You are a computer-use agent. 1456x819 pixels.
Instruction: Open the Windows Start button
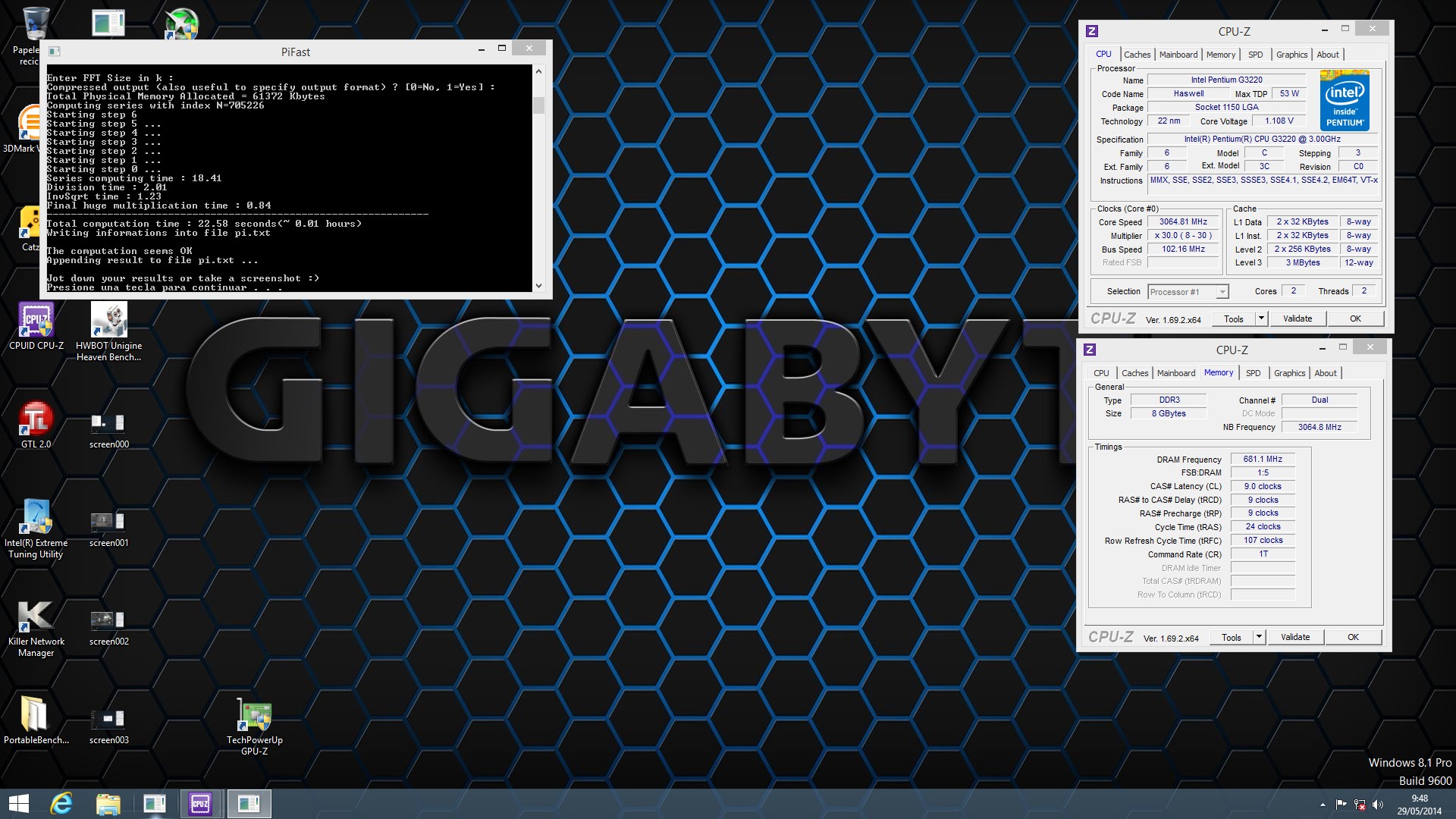click(19, 804)
